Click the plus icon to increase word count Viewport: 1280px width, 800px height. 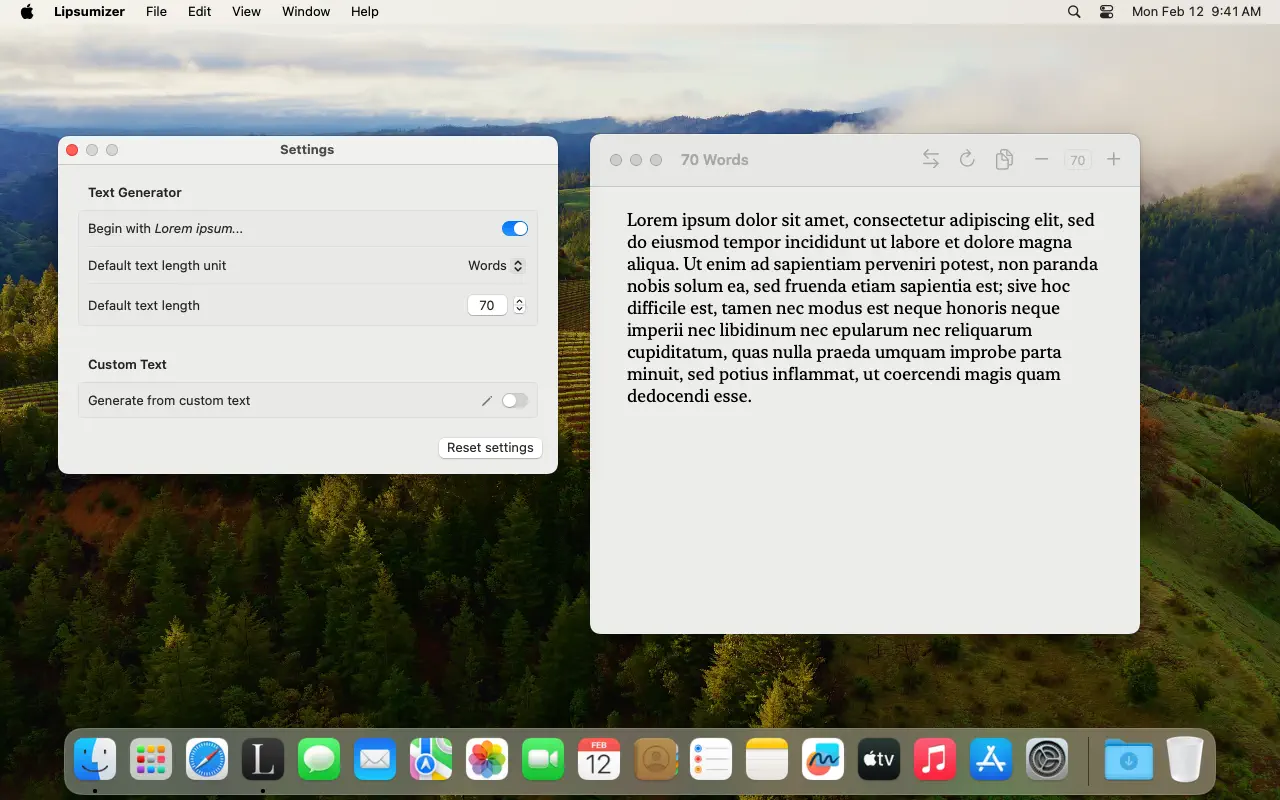(1113, 159)
